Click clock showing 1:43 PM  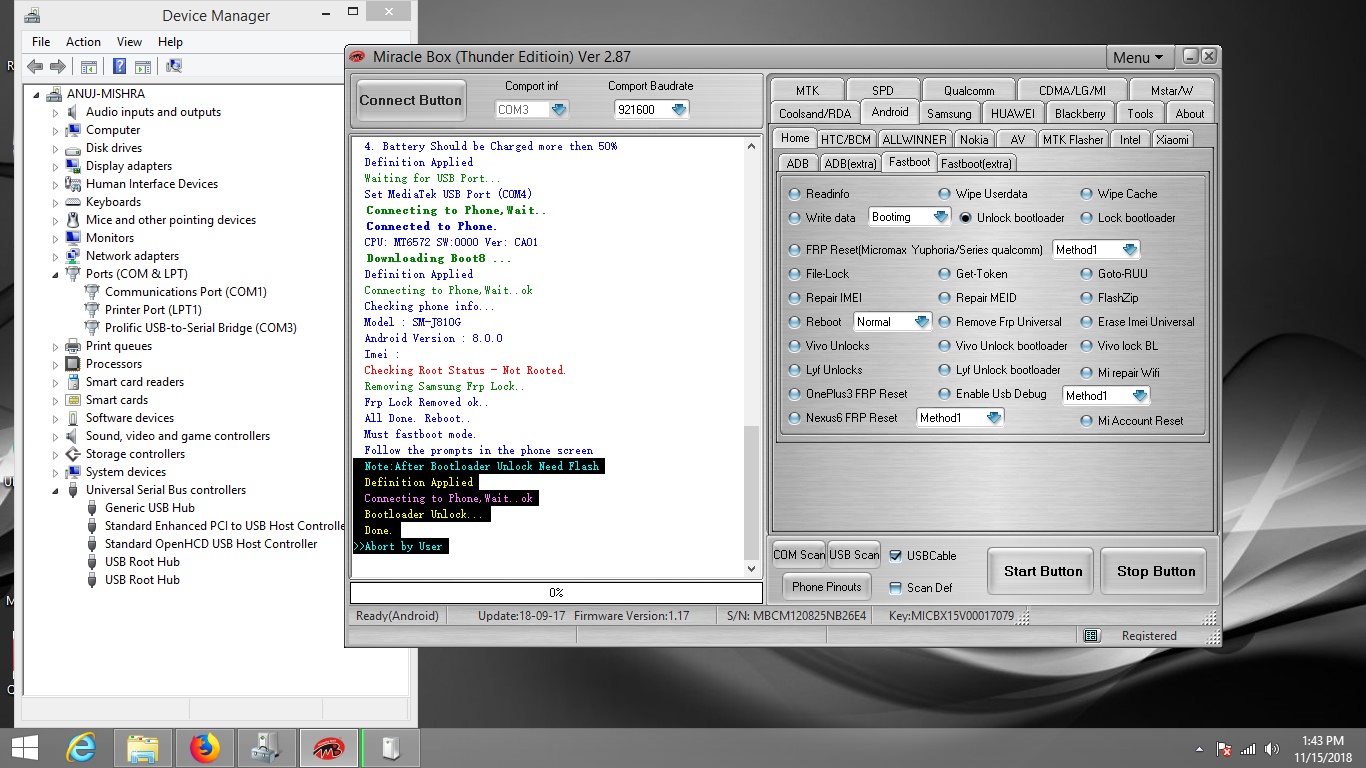[x=1322, y=741]
